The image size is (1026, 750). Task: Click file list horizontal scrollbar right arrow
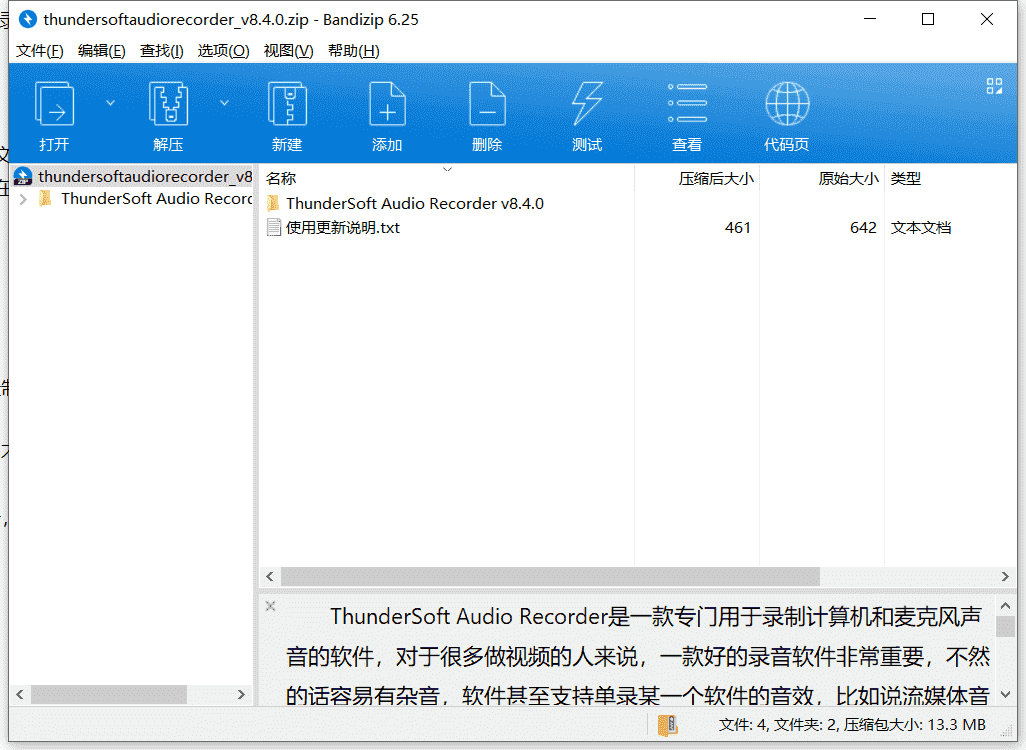coord(1005,577)
